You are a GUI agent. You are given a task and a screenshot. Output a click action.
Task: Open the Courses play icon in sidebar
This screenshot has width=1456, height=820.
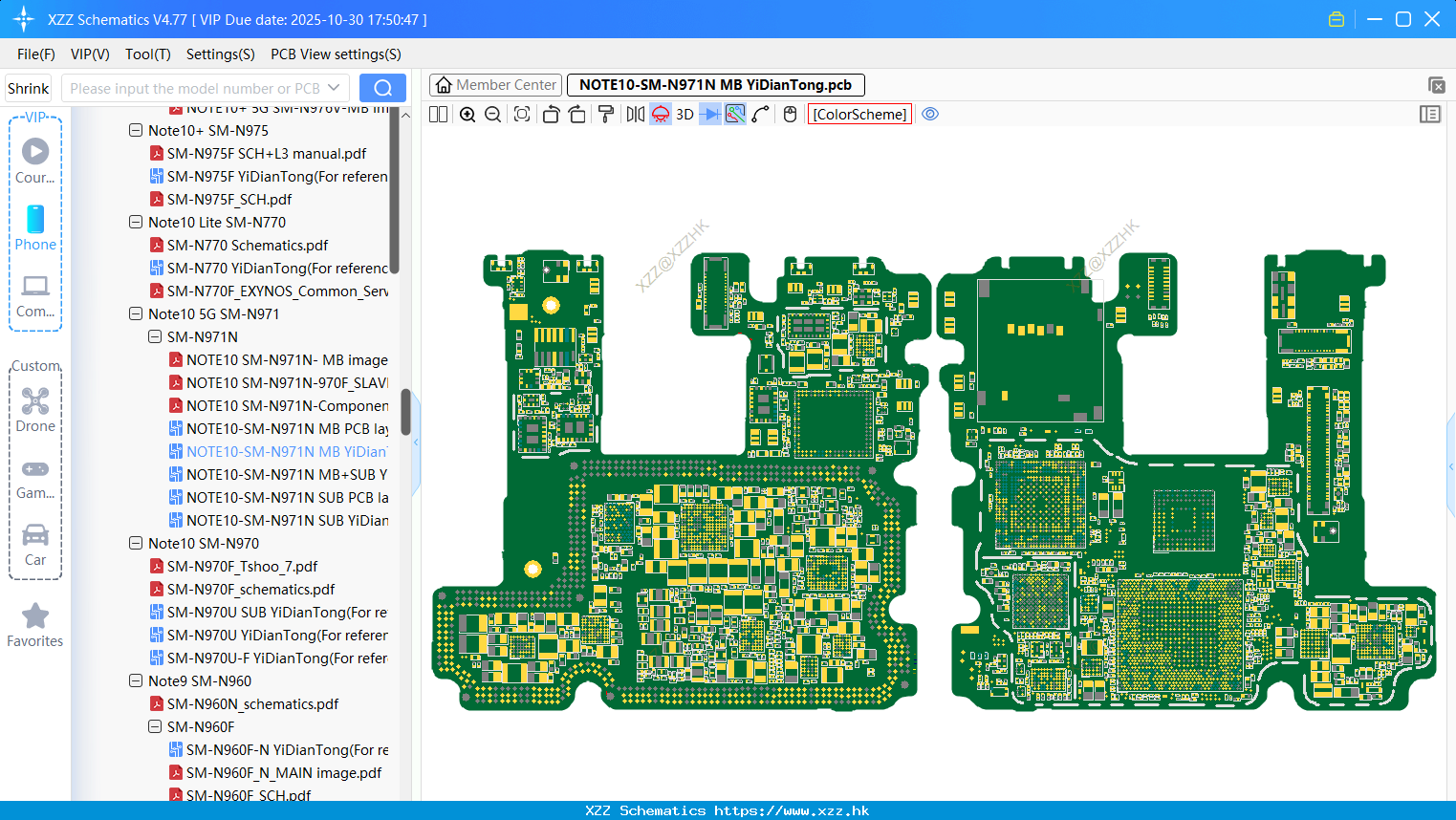[x=35, y=161]
